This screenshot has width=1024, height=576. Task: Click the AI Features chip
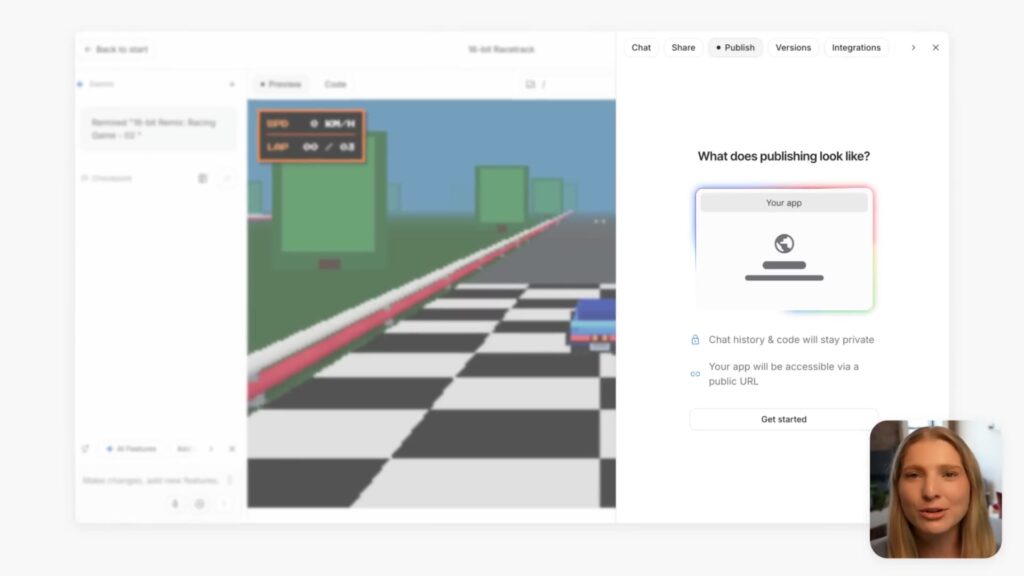click(x=132, y=449)
